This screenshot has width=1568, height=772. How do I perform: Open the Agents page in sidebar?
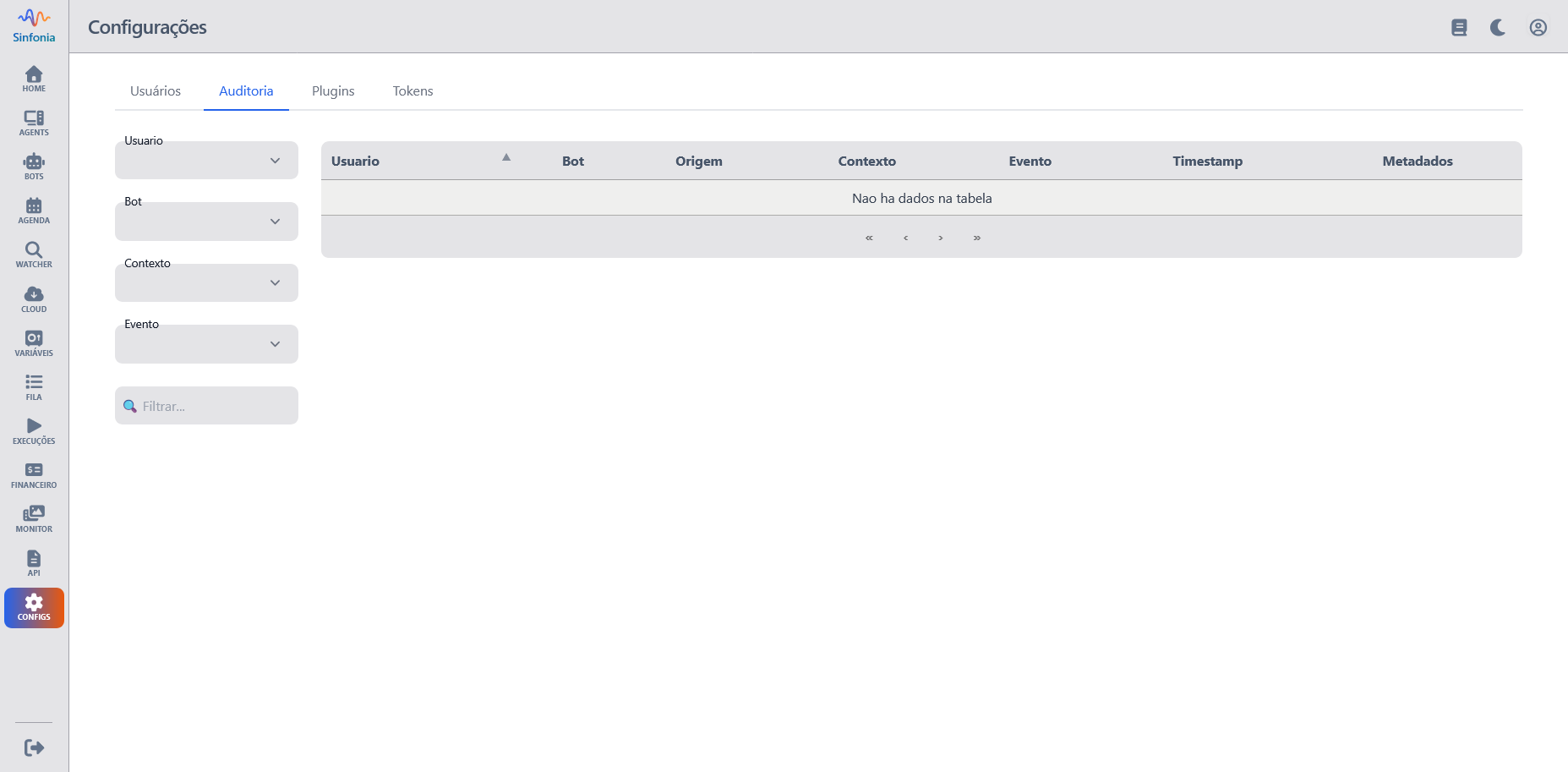[x=34, y=123]
